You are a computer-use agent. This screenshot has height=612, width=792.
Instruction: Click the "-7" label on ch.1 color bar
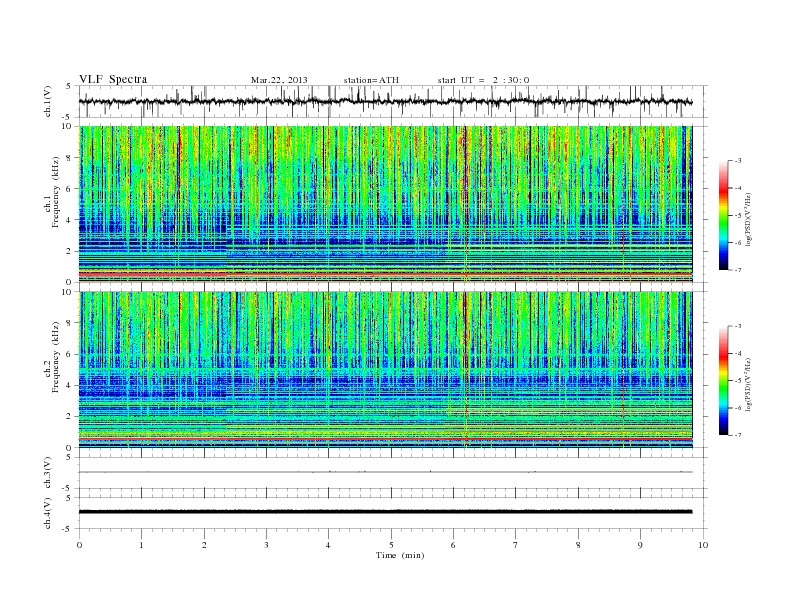[x=738, y=270]
